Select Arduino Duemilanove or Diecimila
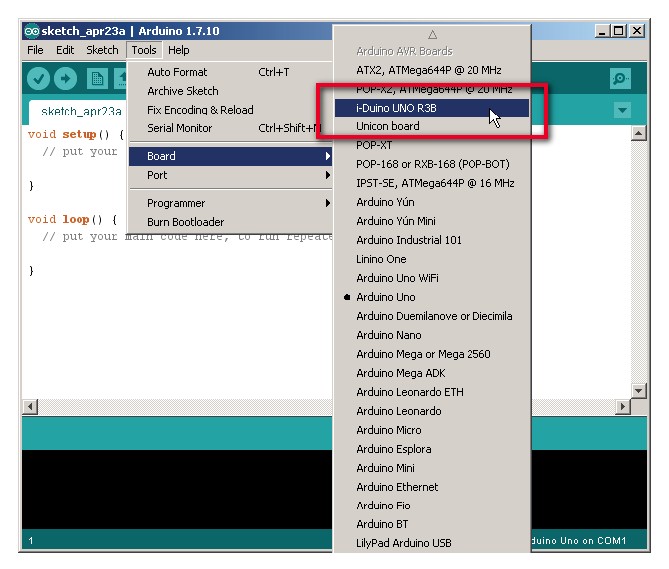 coord(432,316)
